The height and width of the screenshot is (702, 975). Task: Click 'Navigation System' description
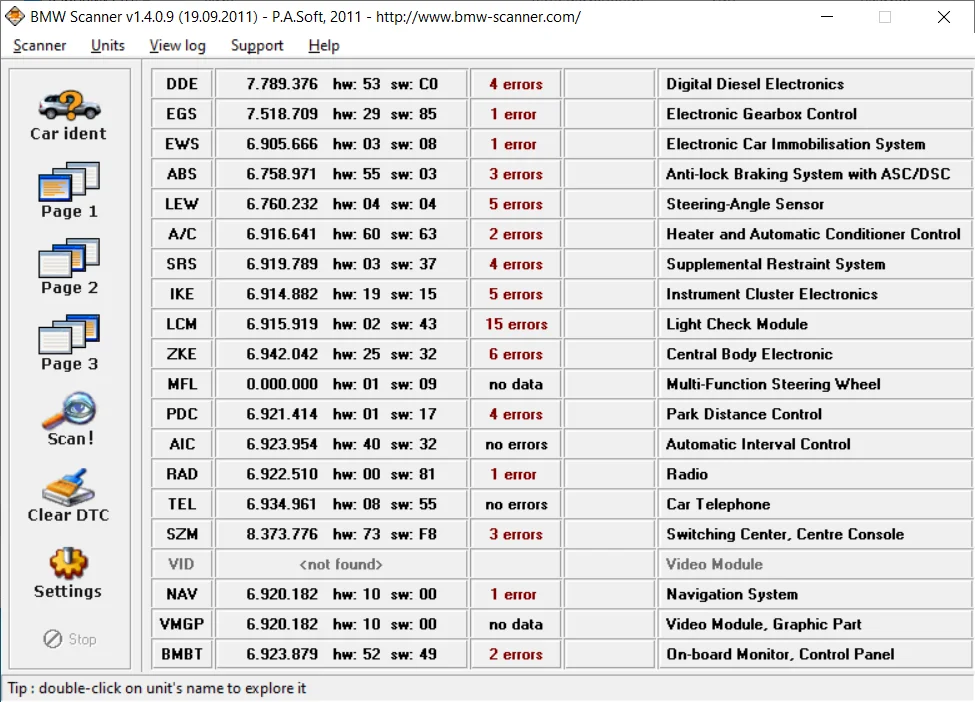pos(732,594)
